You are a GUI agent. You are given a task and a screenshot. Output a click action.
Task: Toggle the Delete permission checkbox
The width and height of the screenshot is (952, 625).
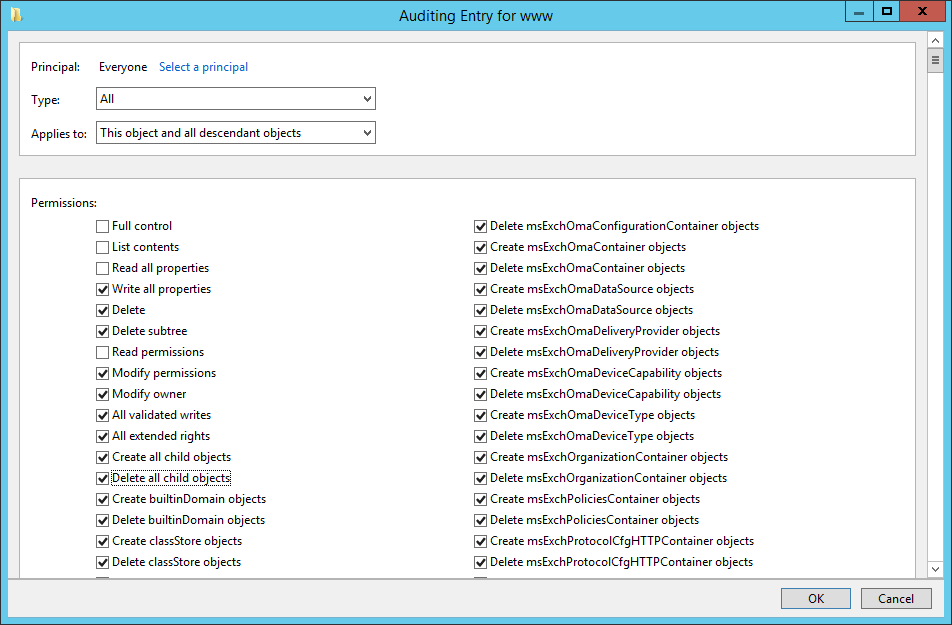103,310
